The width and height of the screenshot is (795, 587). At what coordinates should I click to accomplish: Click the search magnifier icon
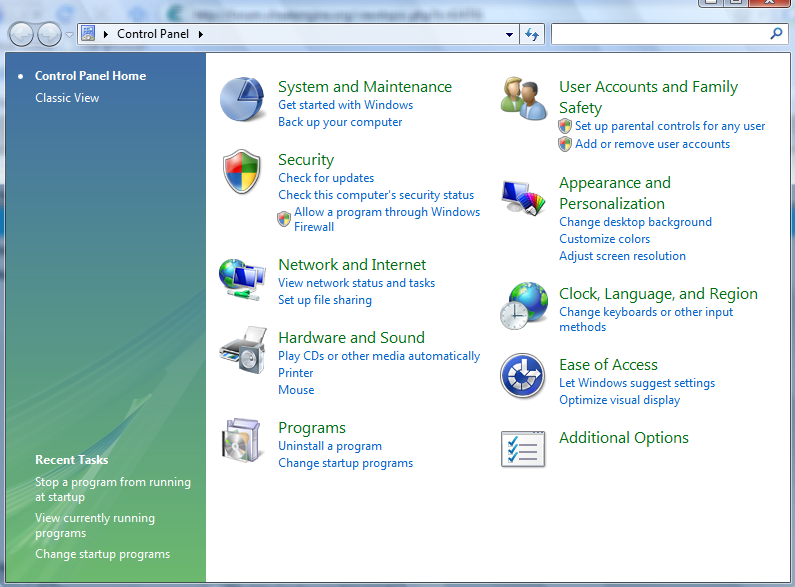click(776, 34)
